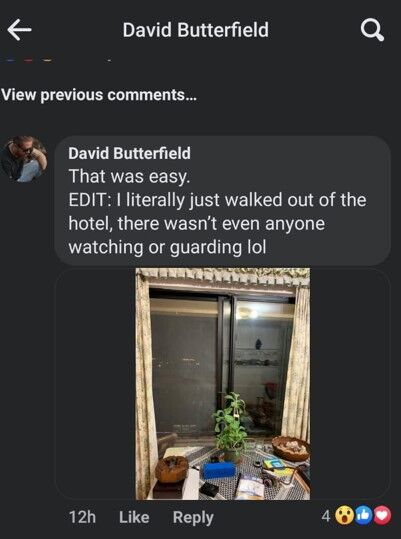Select the comment text bubble
This screenshot has height=539, width=401.
[x=223, y=200]
